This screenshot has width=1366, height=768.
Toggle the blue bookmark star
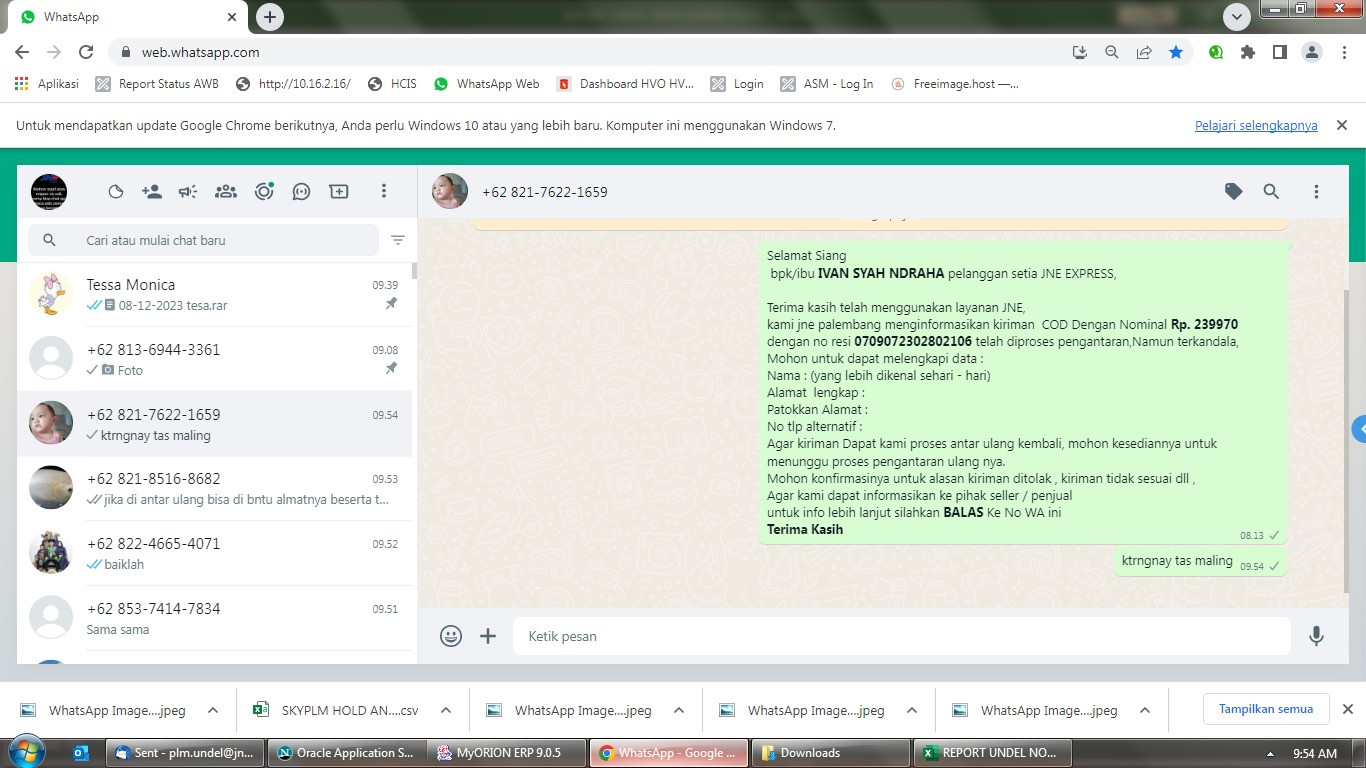[x=1176, y=52]
